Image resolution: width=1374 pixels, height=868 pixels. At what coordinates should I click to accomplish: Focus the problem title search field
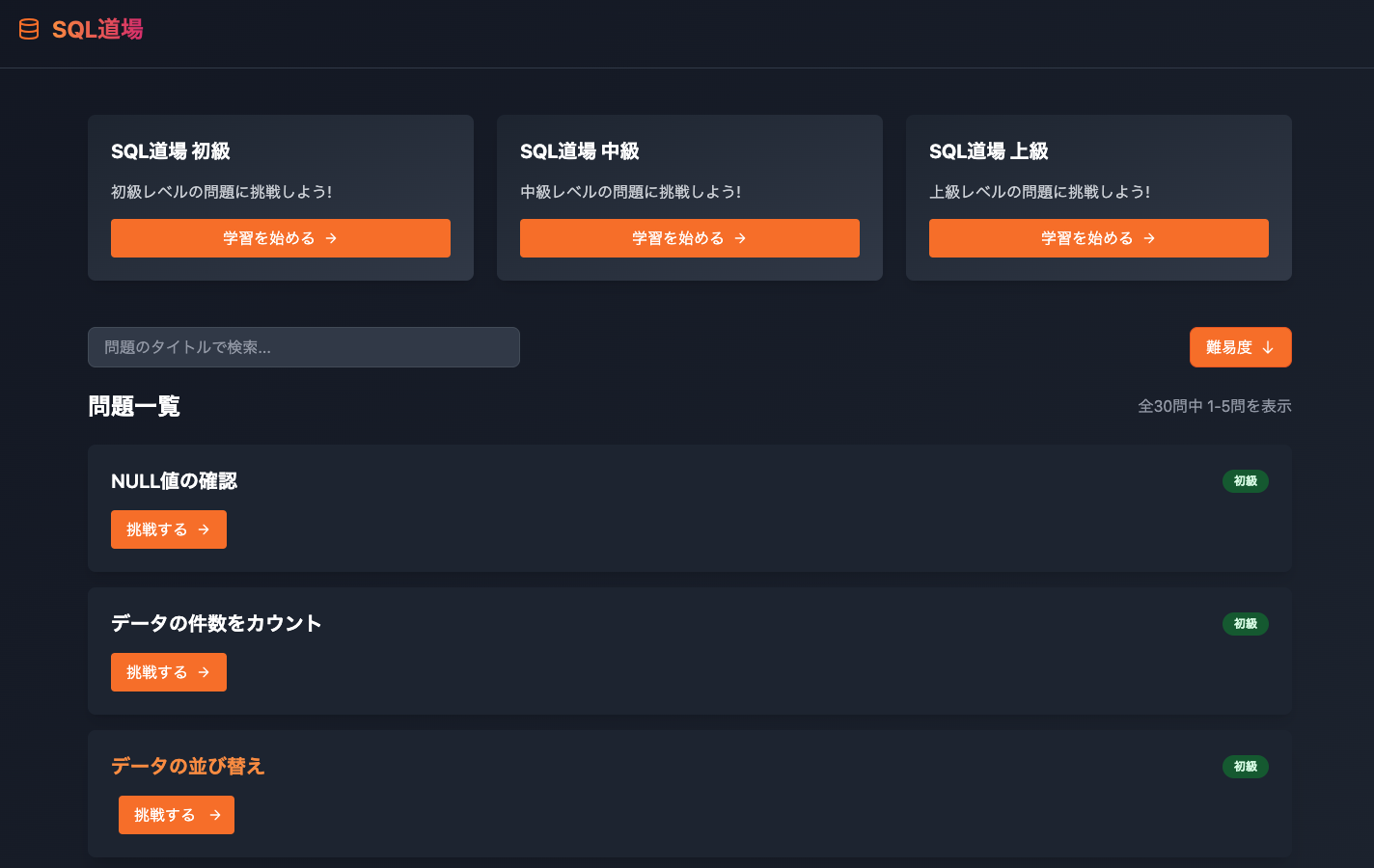pyautogui.click(x=303, y=347)
